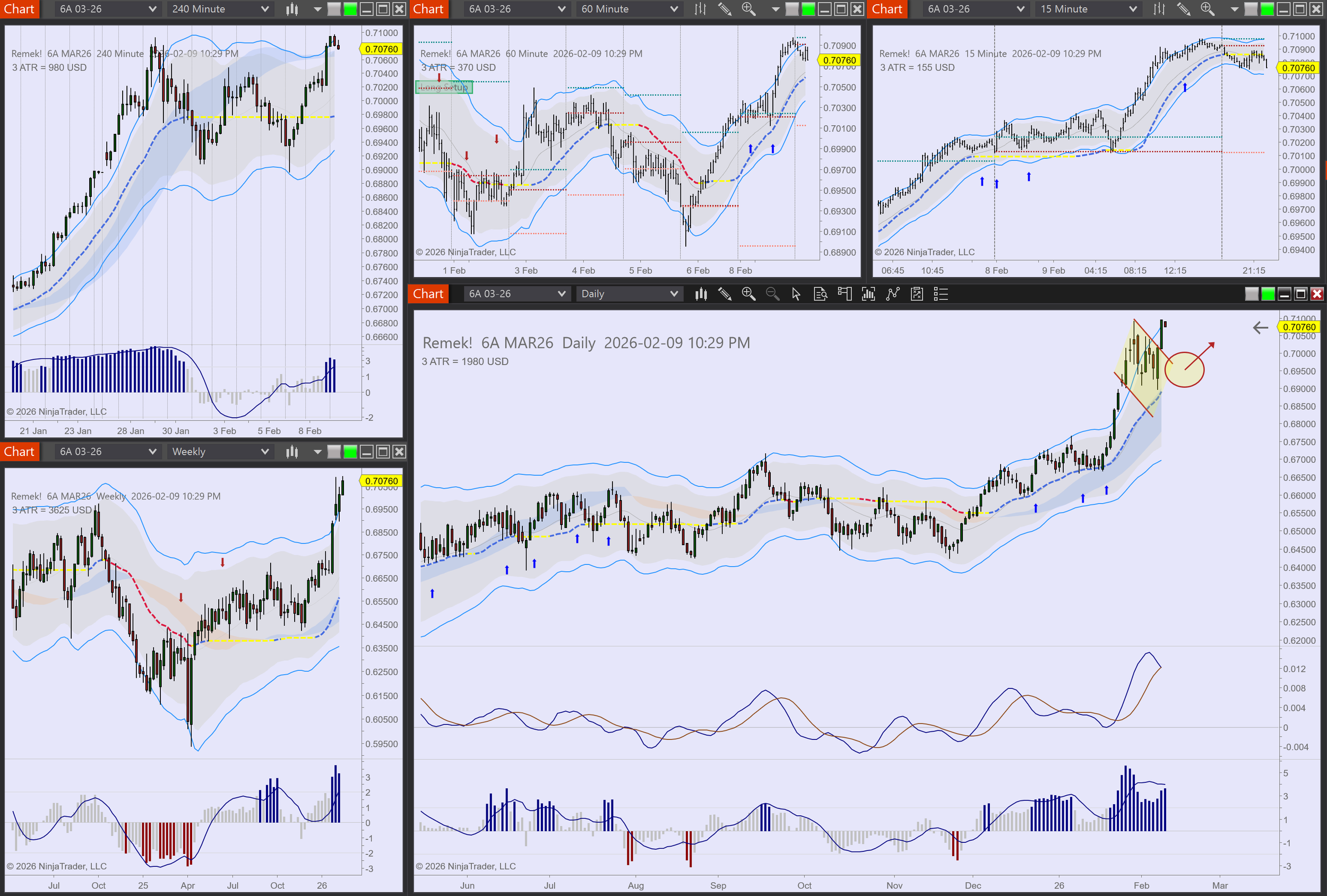Click the Chart tab of Weekly window
This screenshot has width=1327, height=896.
(20, 452)
